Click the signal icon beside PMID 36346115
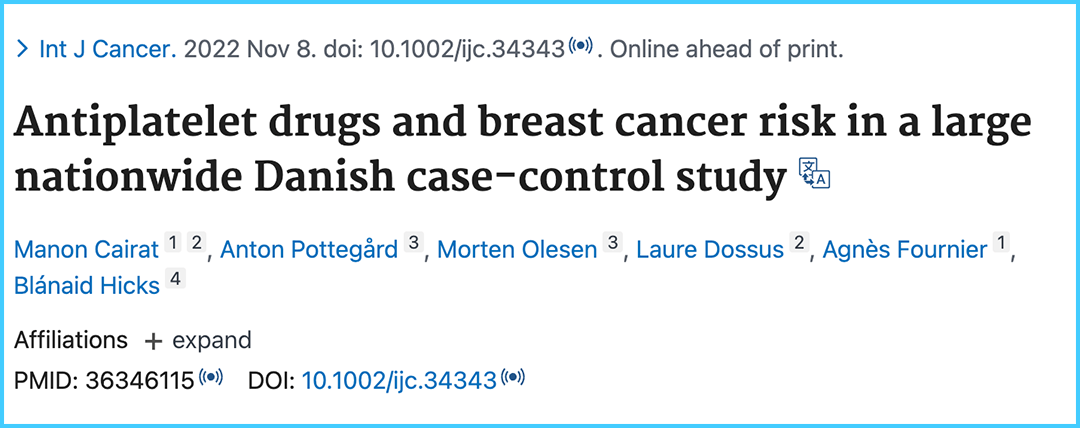The height and width of the screenshot is (428, 1080). click(x=210, y=378)
